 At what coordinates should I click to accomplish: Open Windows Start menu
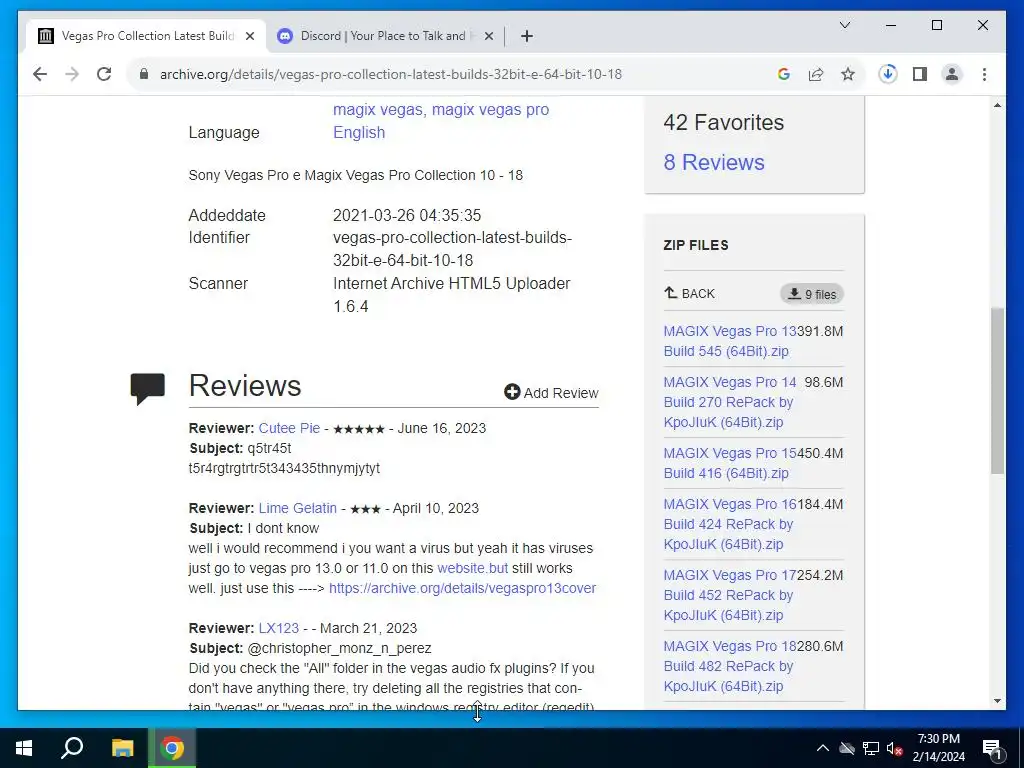pyautogui.click(x=24, y=748)
